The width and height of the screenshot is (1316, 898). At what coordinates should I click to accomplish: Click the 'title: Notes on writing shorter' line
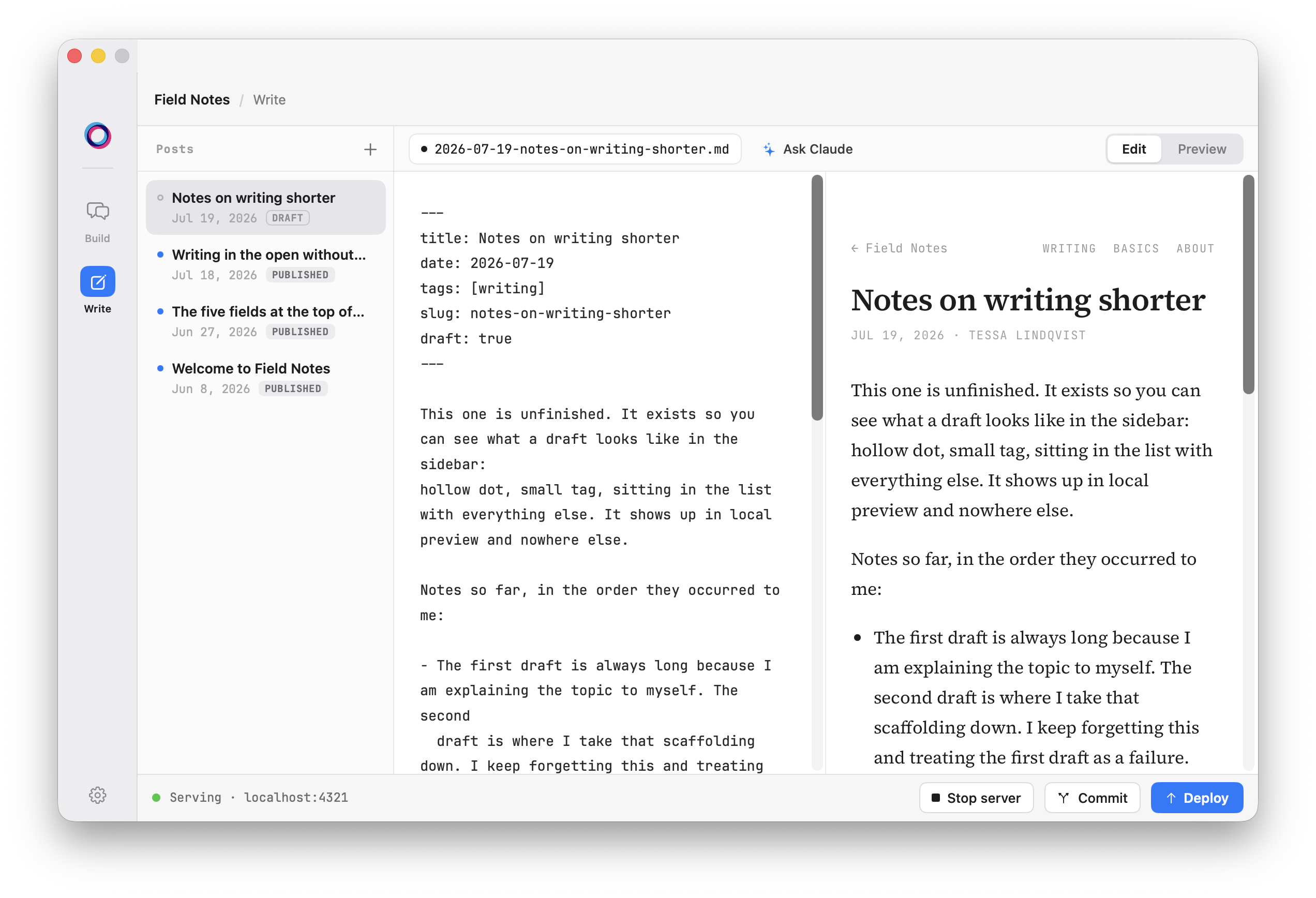[x=549, y=238]
